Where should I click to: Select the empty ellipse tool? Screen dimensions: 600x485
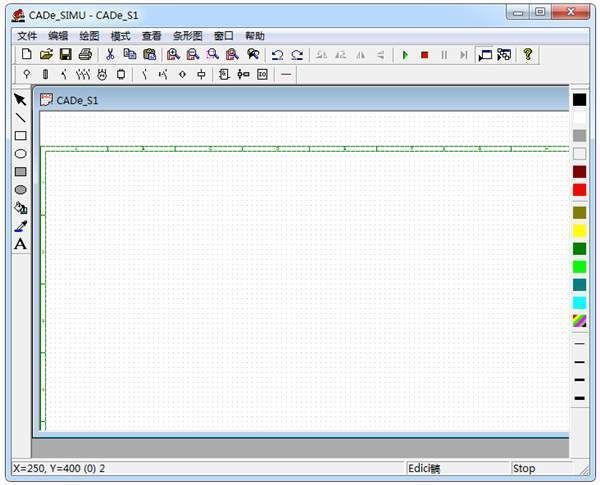(20, 154)
